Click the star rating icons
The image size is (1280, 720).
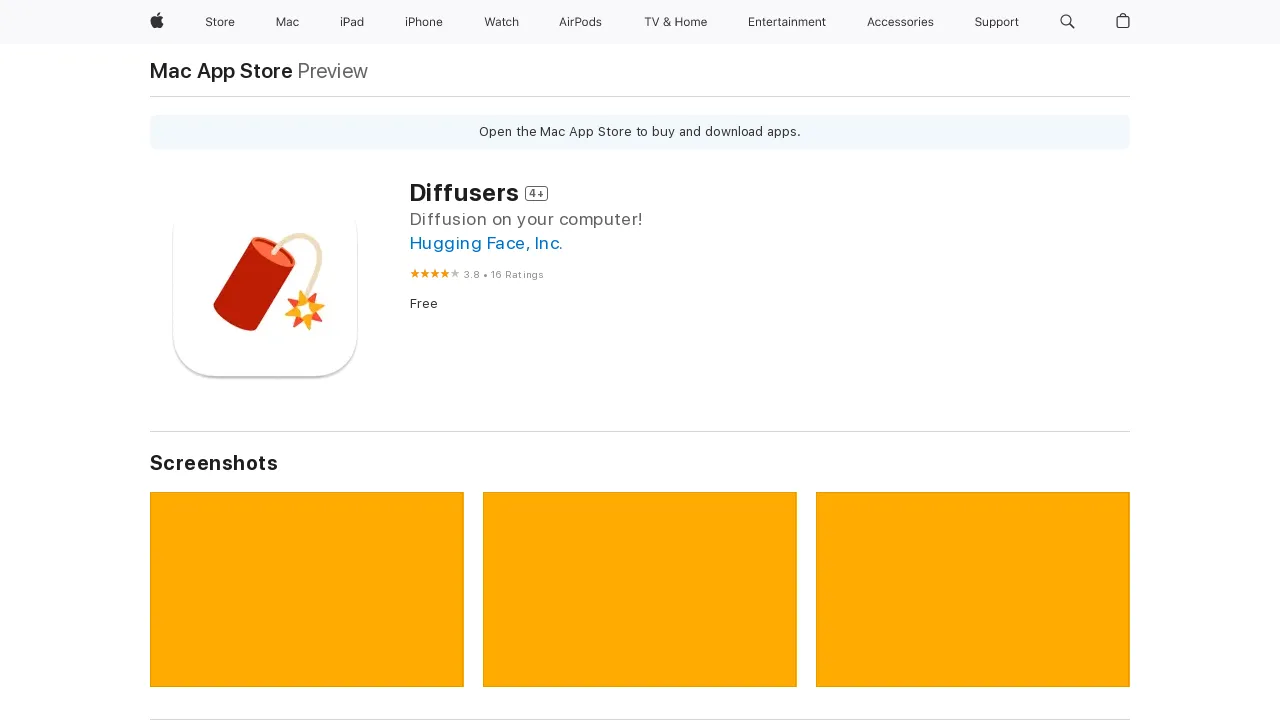(435, 274)
